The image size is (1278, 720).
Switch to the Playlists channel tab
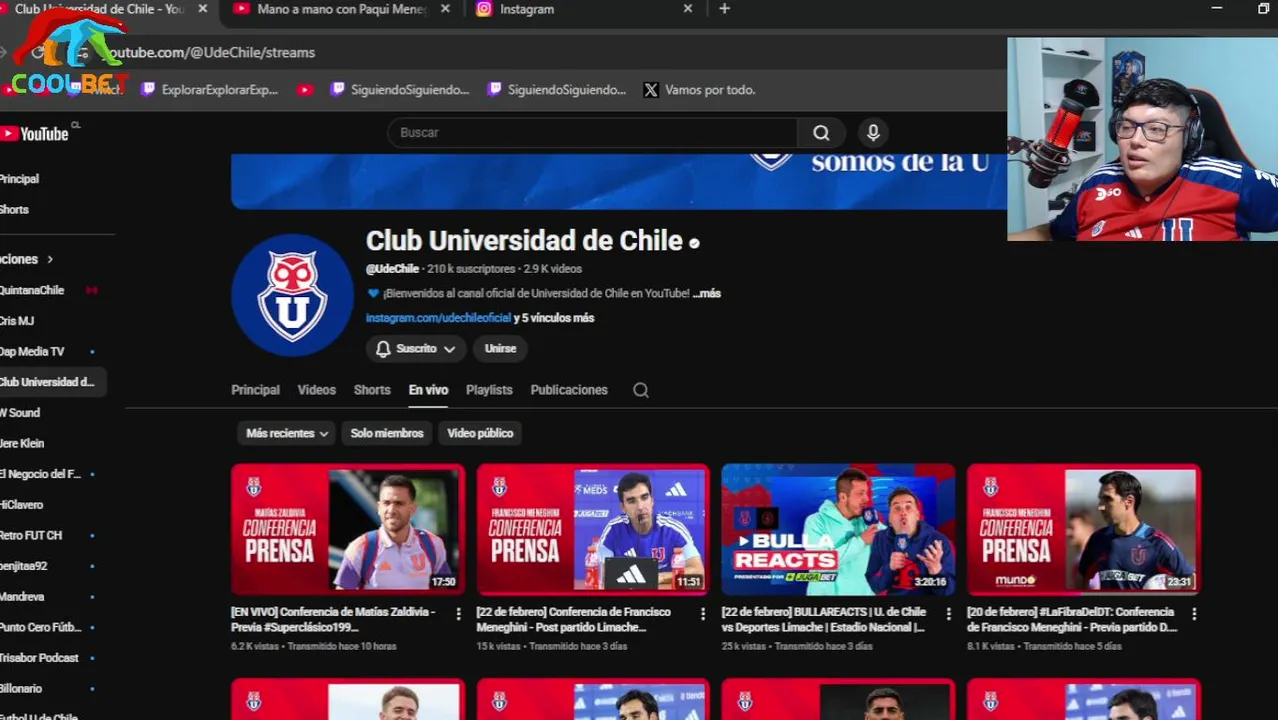click(x=489, y=390)
